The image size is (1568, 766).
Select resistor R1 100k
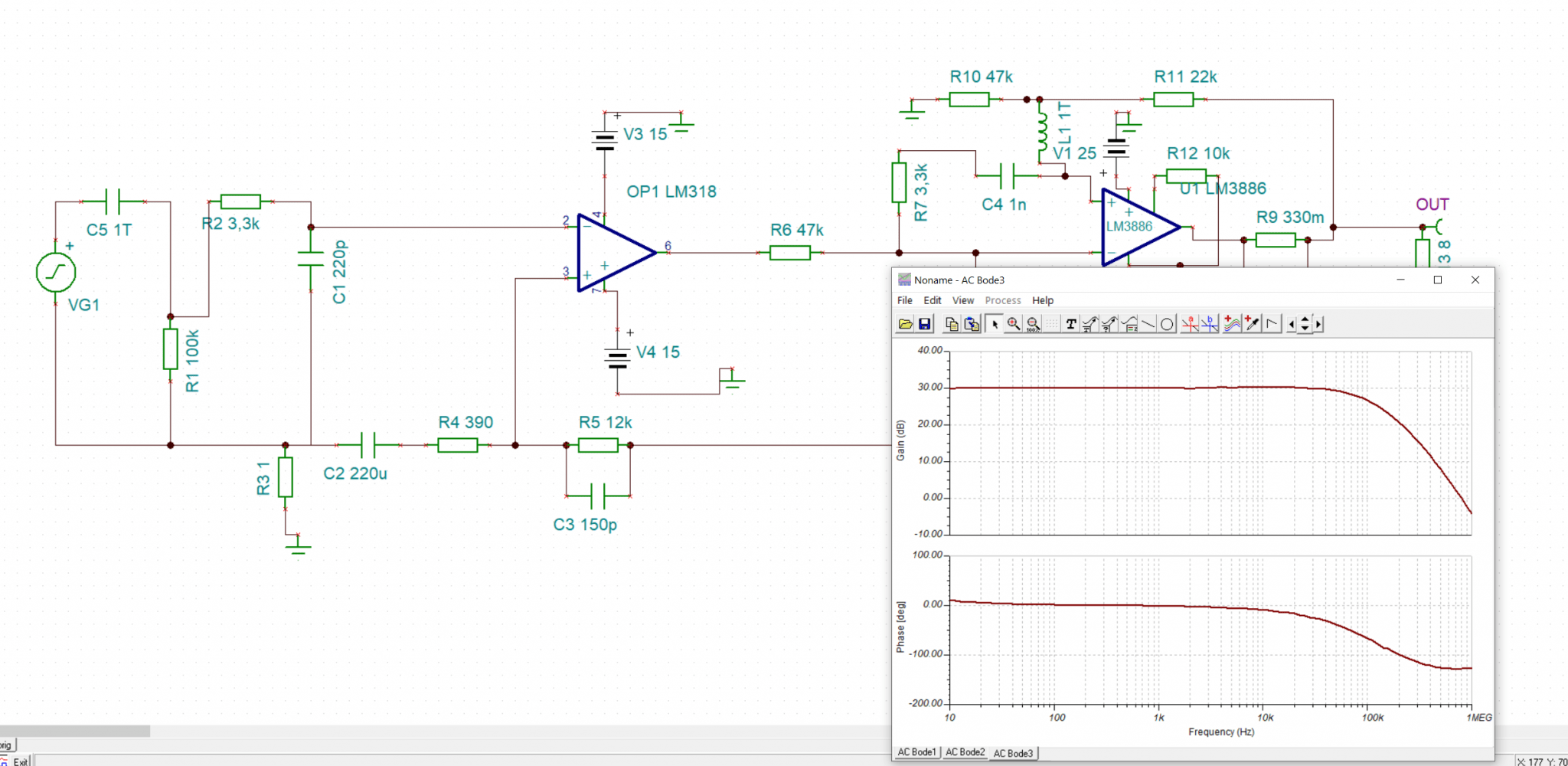point(171,349)
